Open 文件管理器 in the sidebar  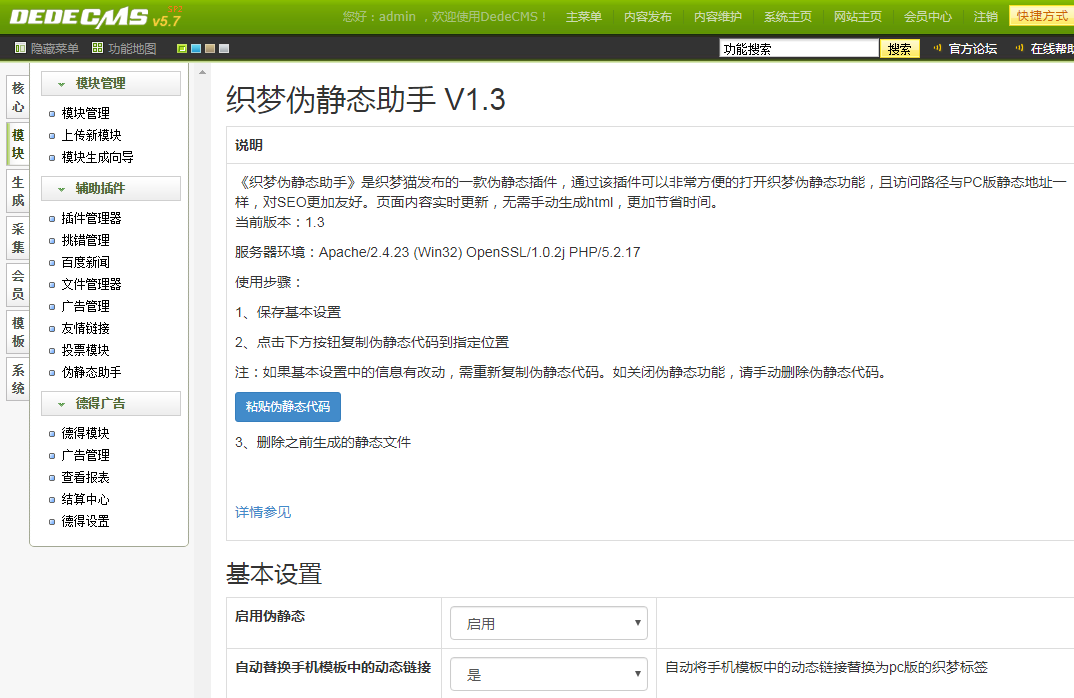(91, 284)
